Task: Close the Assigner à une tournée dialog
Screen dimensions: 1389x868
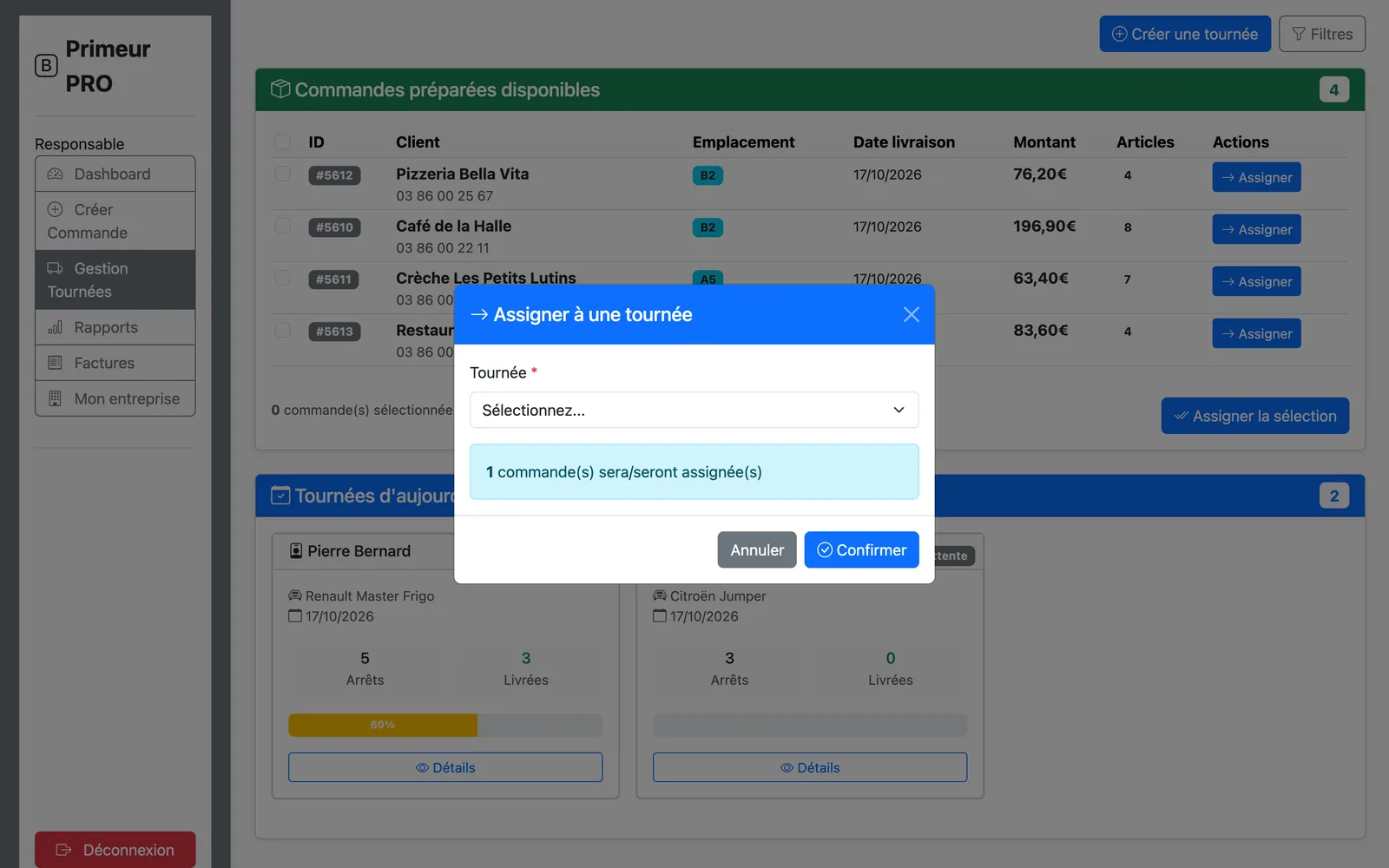Action: tap(911, 314)
